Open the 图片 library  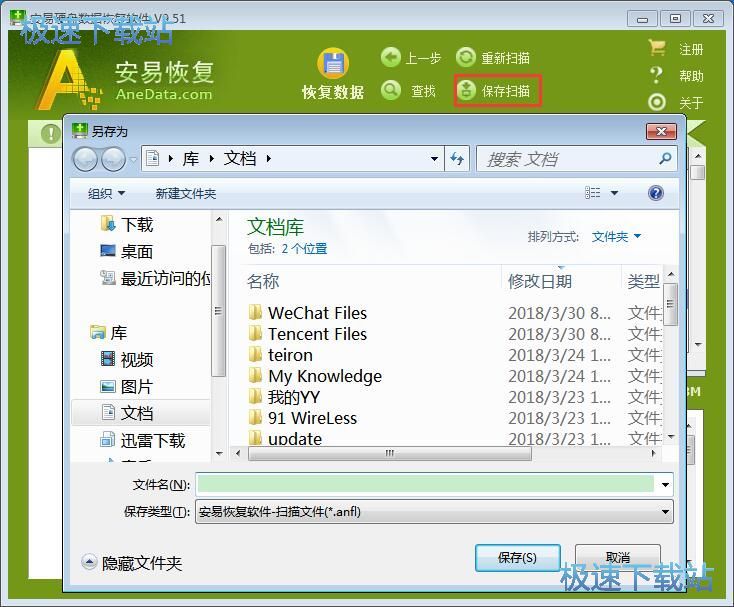pyautogui.click(x=127, y=387)
